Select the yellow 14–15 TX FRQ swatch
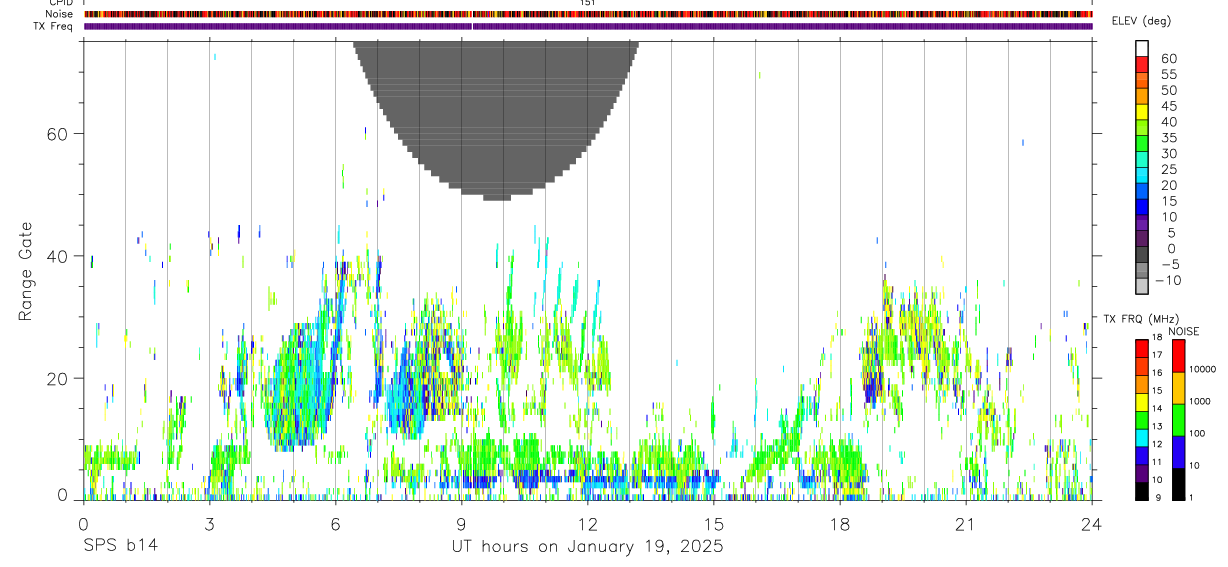This screenshot has height=567, width=1228. 1142,402
